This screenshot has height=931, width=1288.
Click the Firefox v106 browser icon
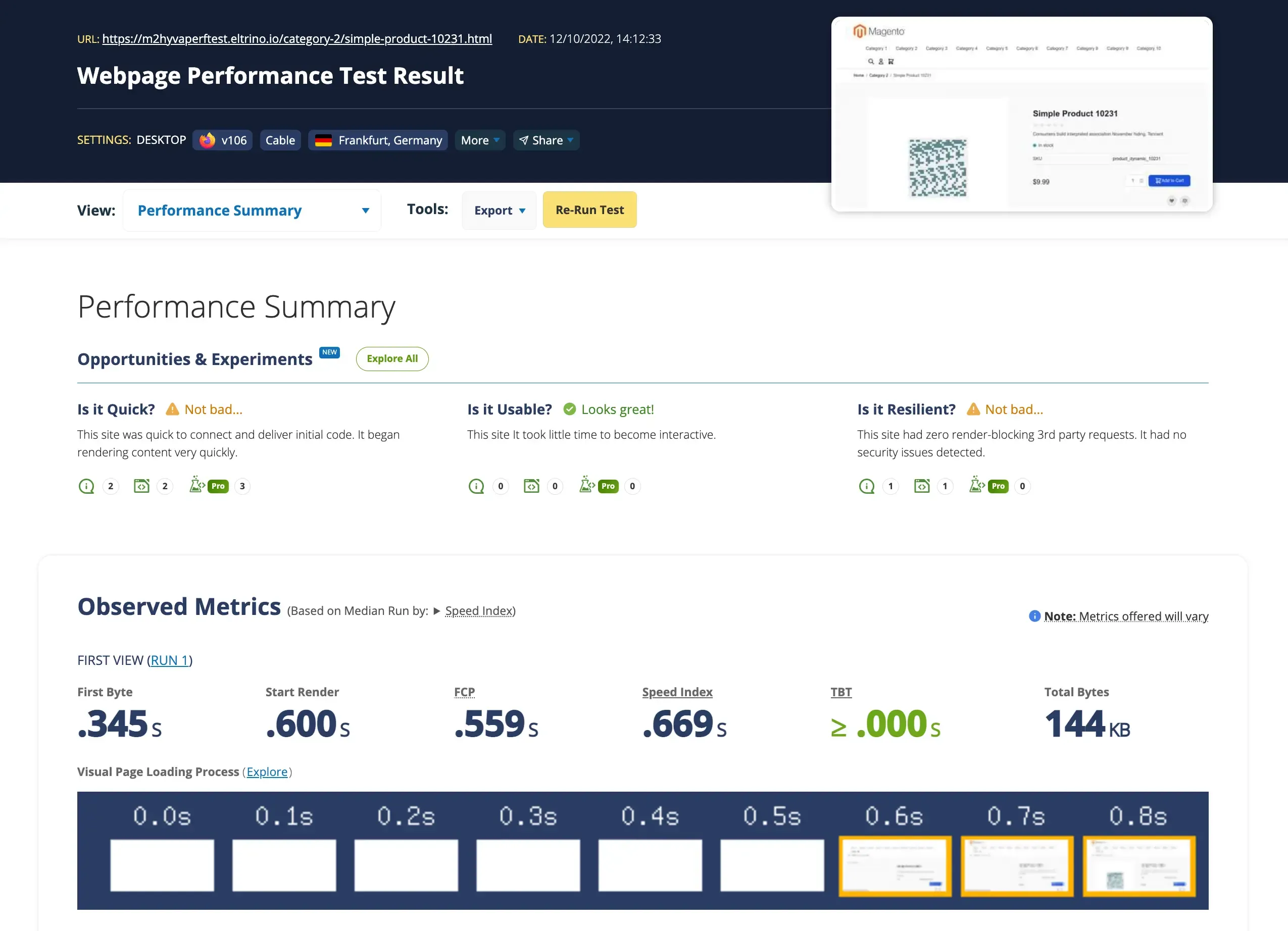207,140
